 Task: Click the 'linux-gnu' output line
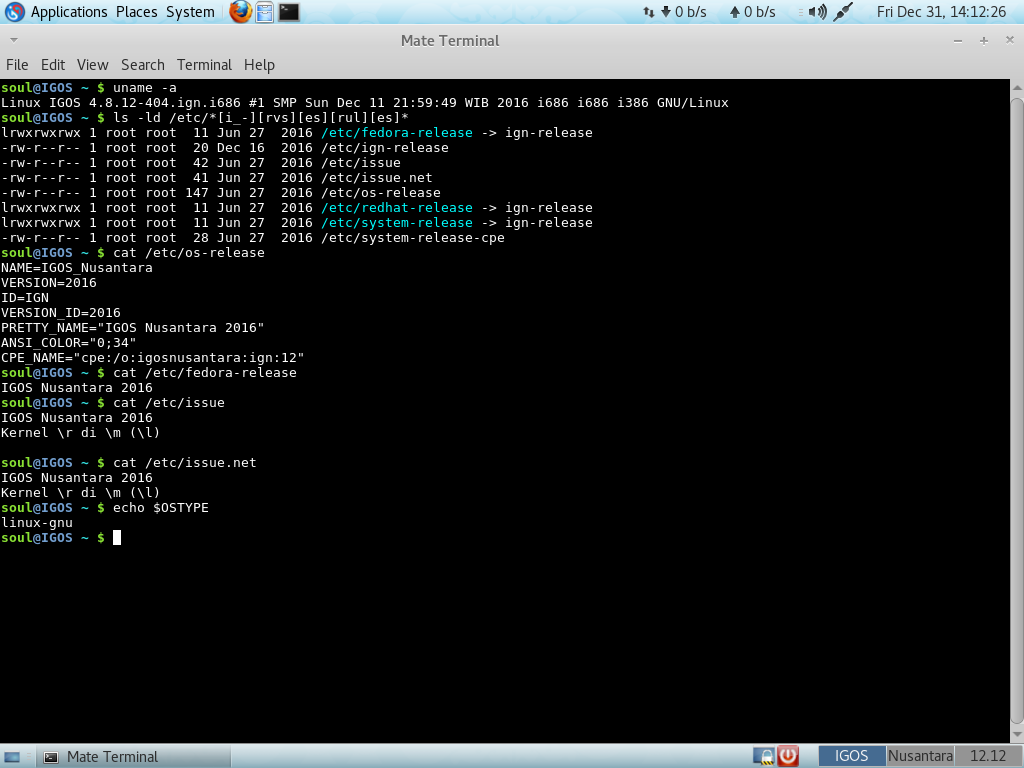(37, 522)
